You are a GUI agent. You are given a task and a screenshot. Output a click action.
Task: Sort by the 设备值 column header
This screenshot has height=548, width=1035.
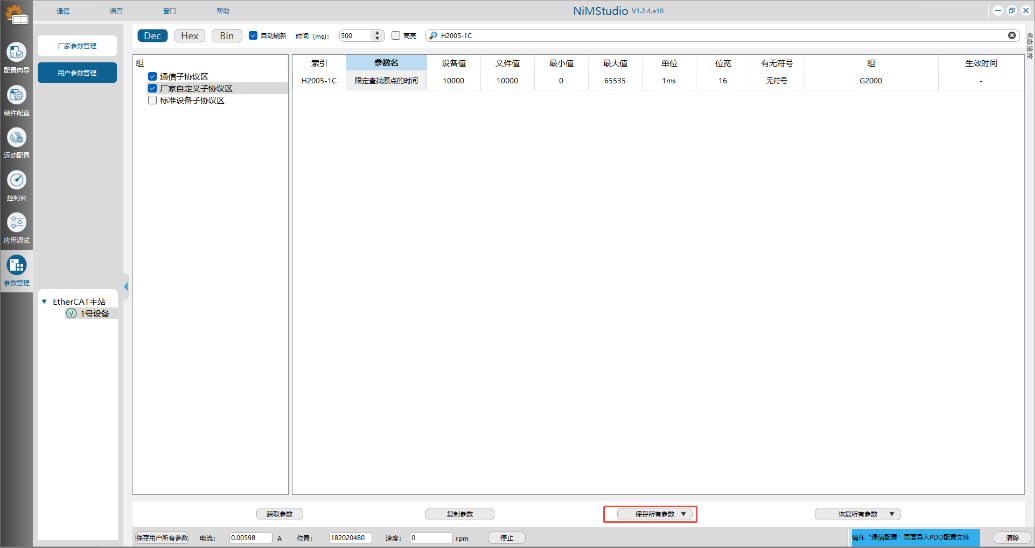(453, 63)
